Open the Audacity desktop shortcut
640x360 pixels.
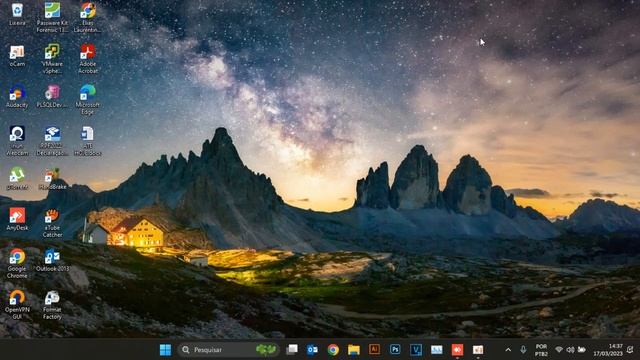point(17,97)
